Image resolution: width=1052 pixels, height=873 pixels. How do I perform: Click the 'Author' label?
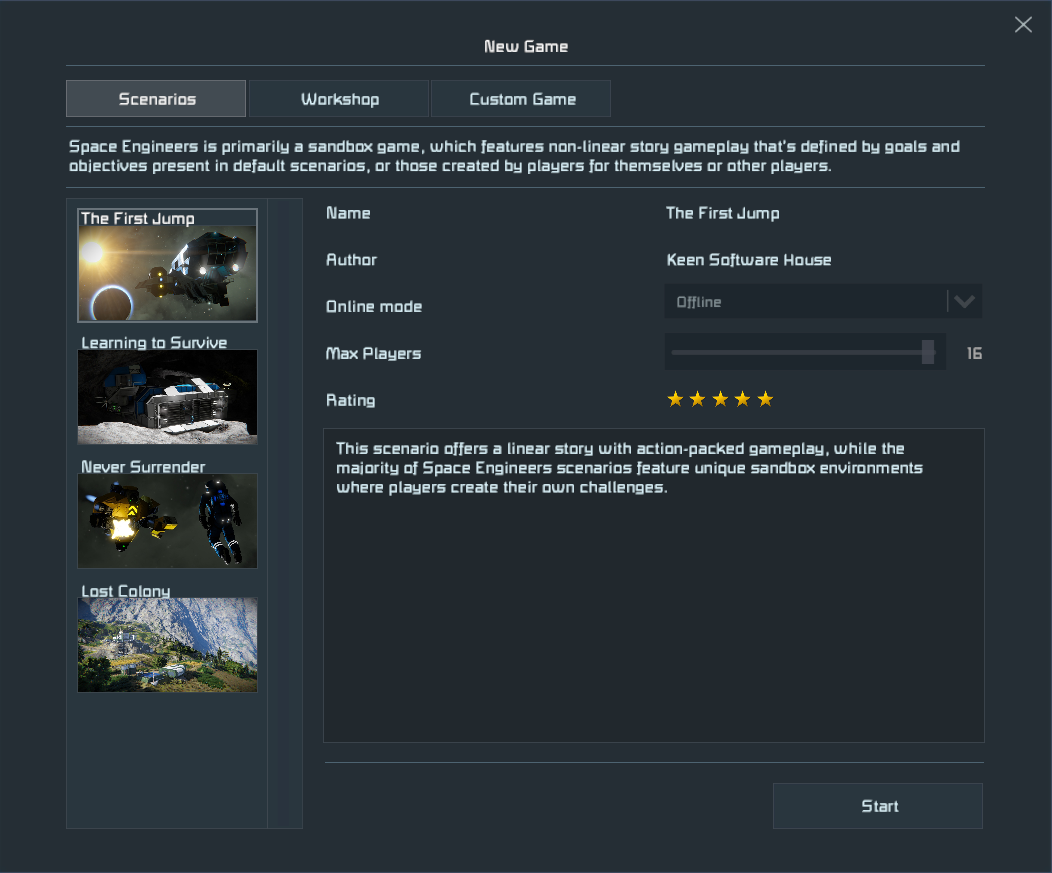point(351,260)
